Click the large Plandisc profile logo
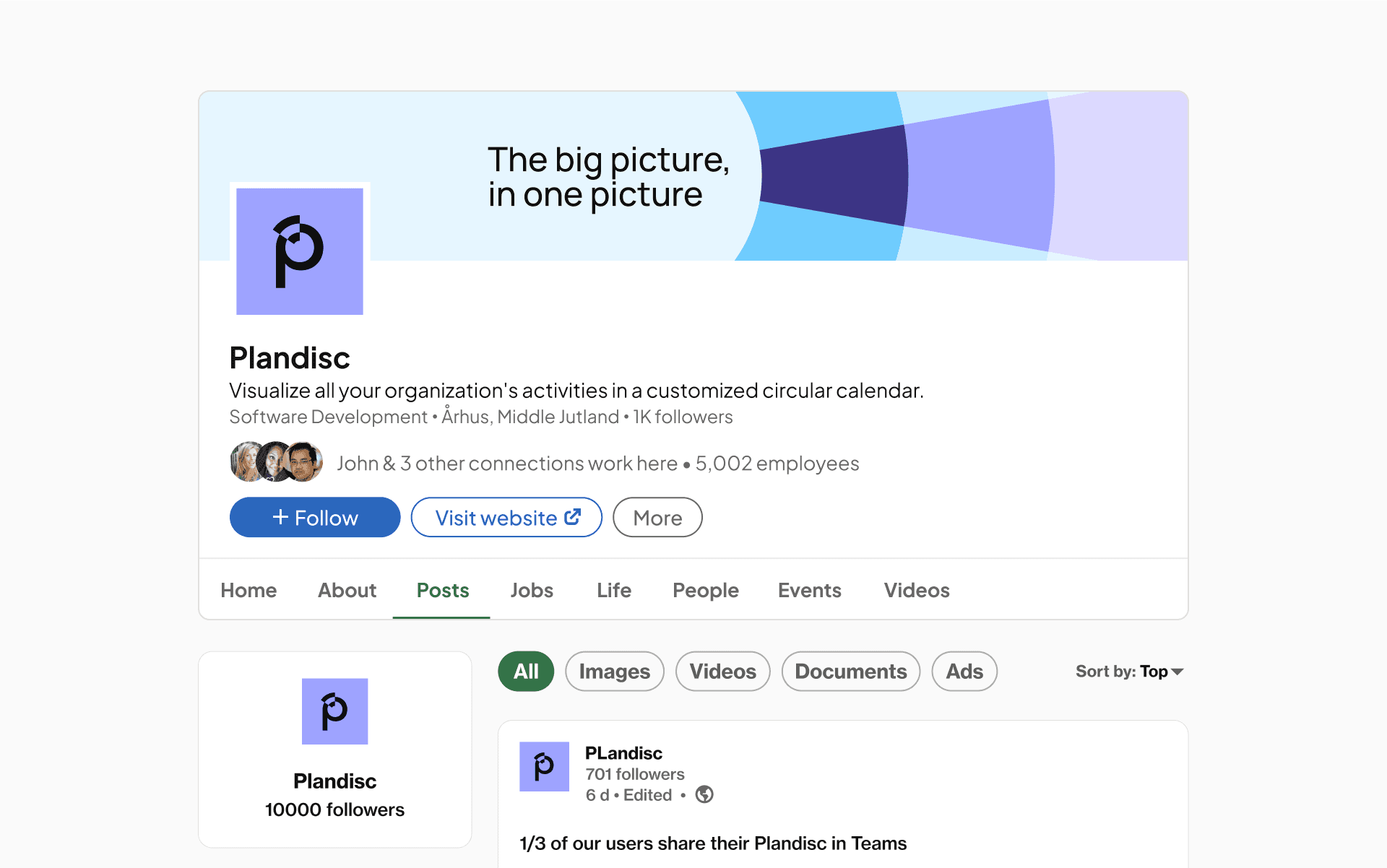 click(299, 251)
